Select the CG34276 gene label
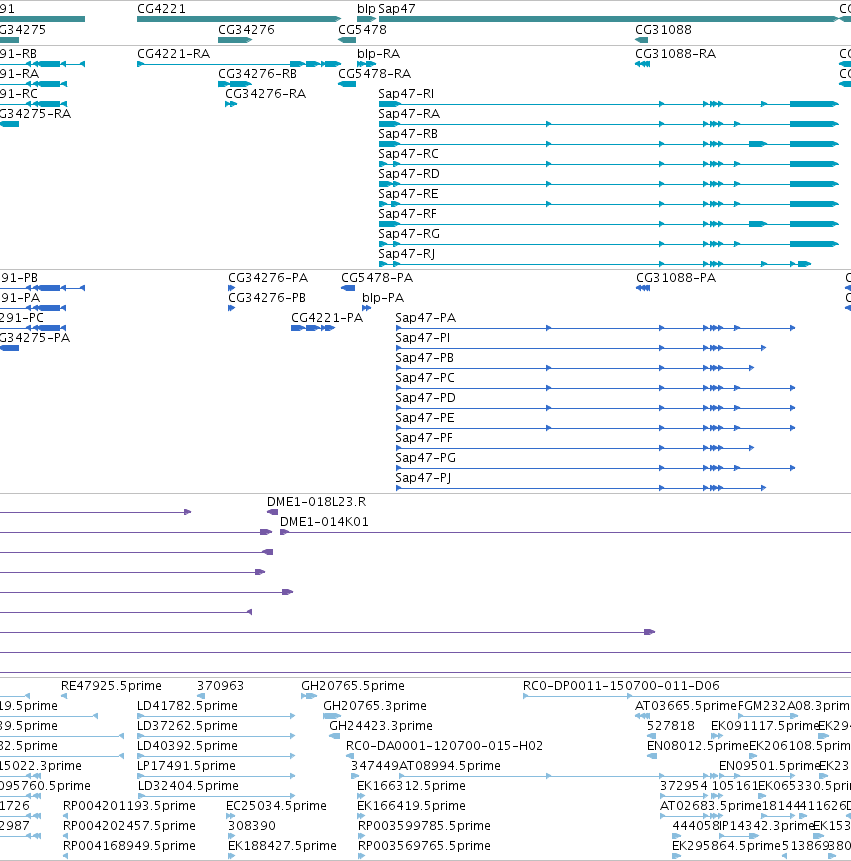The height and width of the screenshot is (861, 851). pyautogui.click(x=246, y=30)
